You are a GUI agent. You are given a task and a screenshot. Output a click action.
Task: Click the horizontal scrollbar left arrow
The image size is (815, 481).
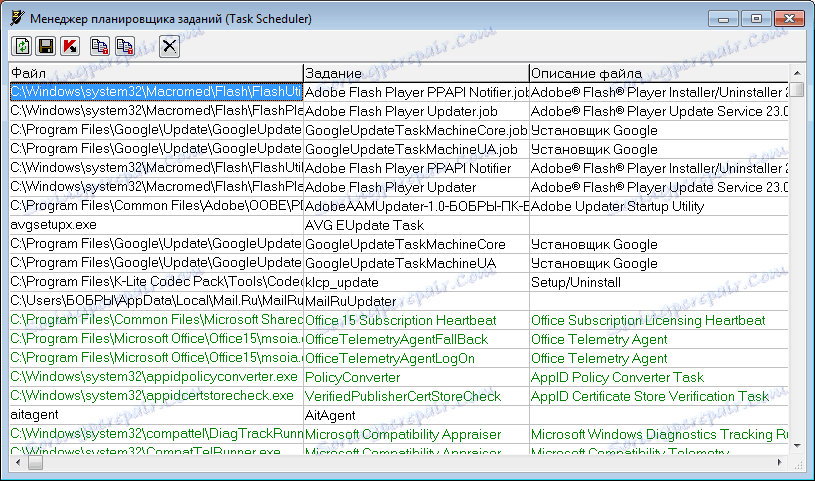(x=18, y=462)
